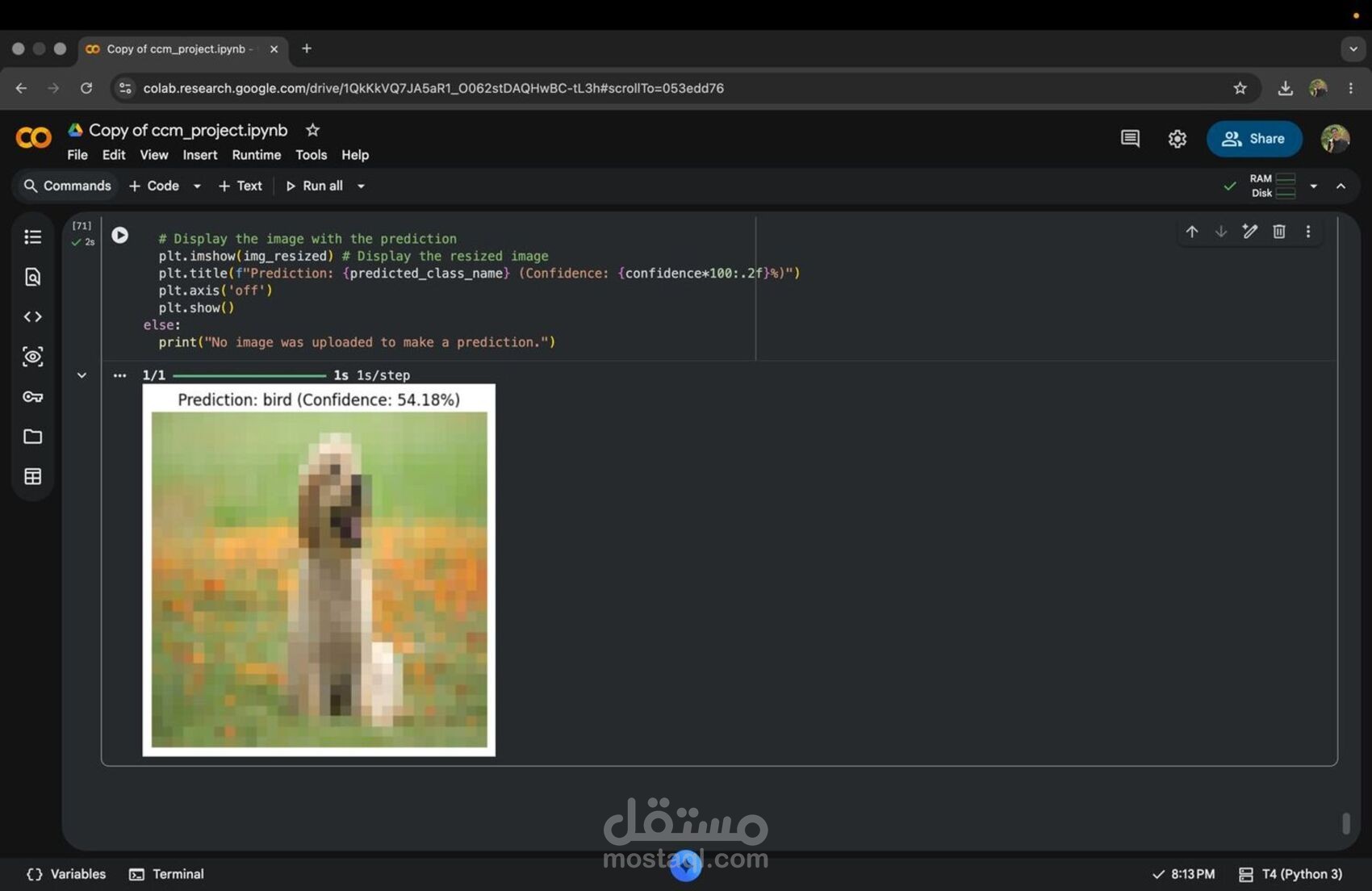Click the predicted dog image output
This screenshot has height=891, width=1372.
[319, 579]
